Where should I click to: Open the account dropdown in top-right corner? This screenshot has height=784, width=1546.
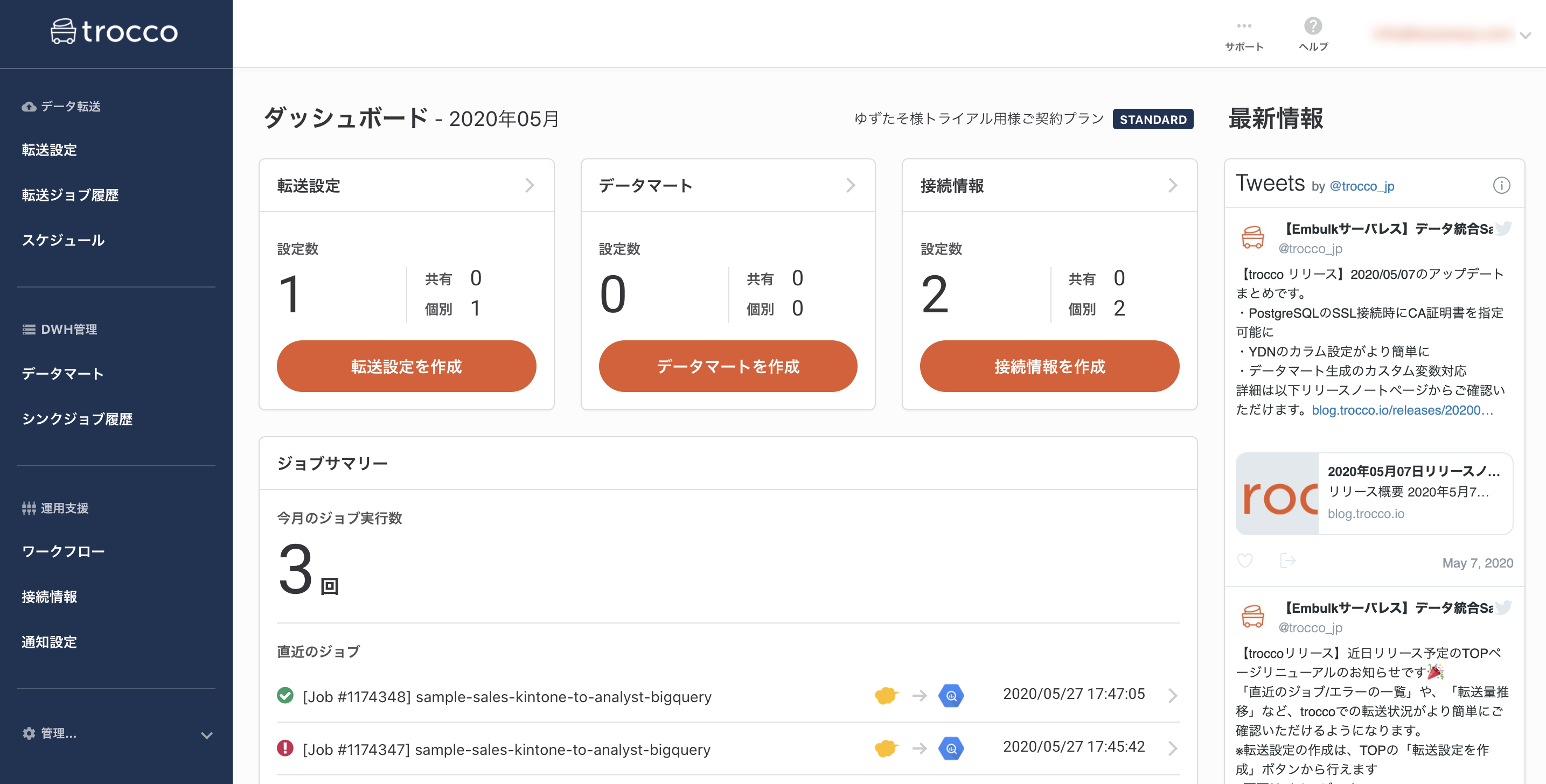pyautogui.click(x=1525, y=36)
